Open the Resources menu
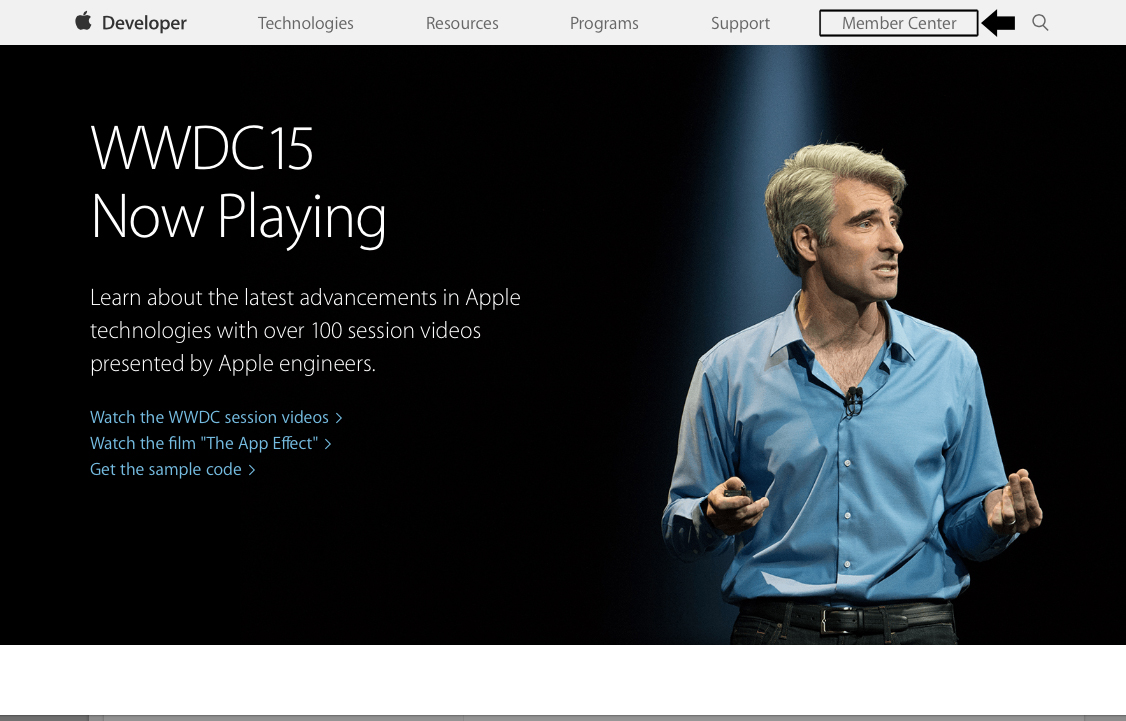This screenshot has width=1126, height=721. 462,23
